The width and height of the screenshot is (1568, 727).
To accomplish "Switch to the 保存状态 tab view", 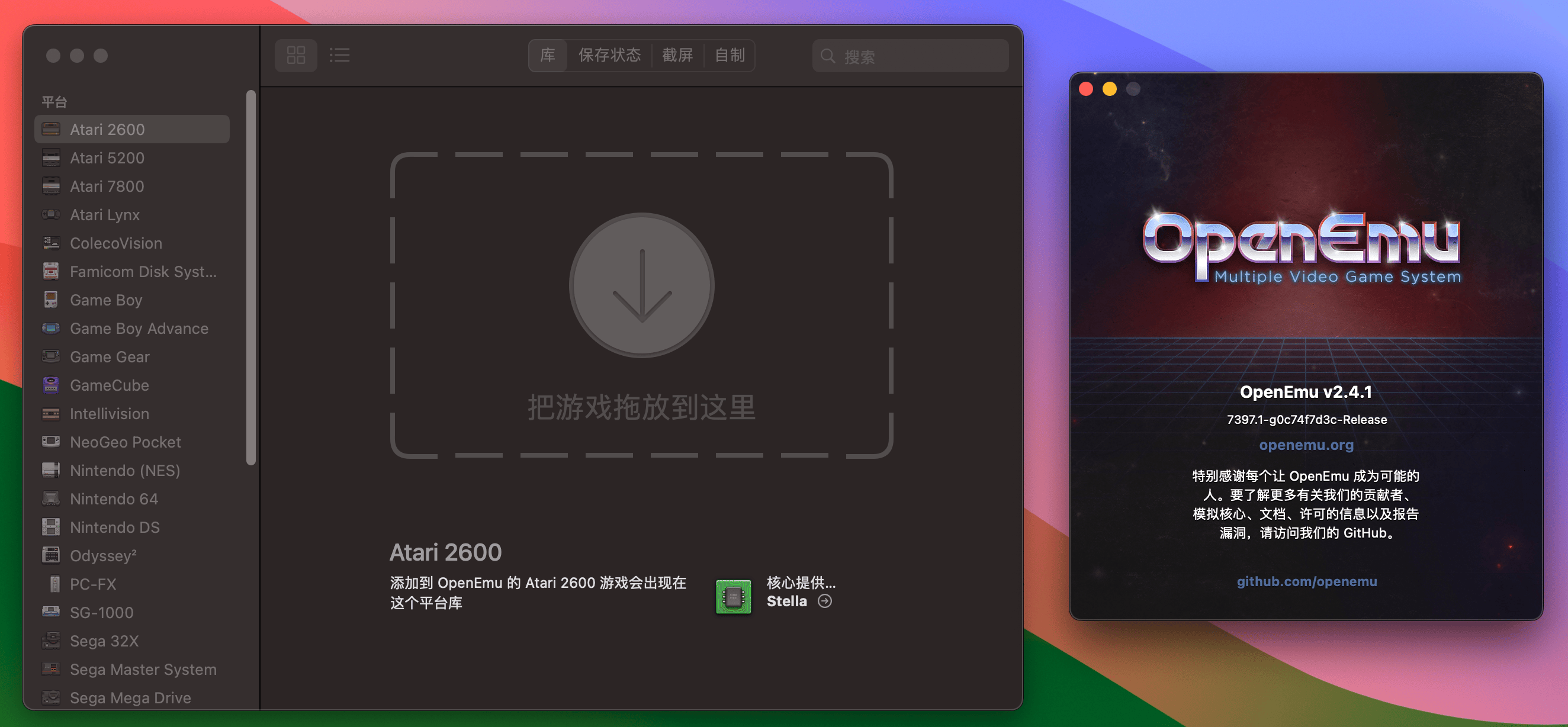I will 608,55.
